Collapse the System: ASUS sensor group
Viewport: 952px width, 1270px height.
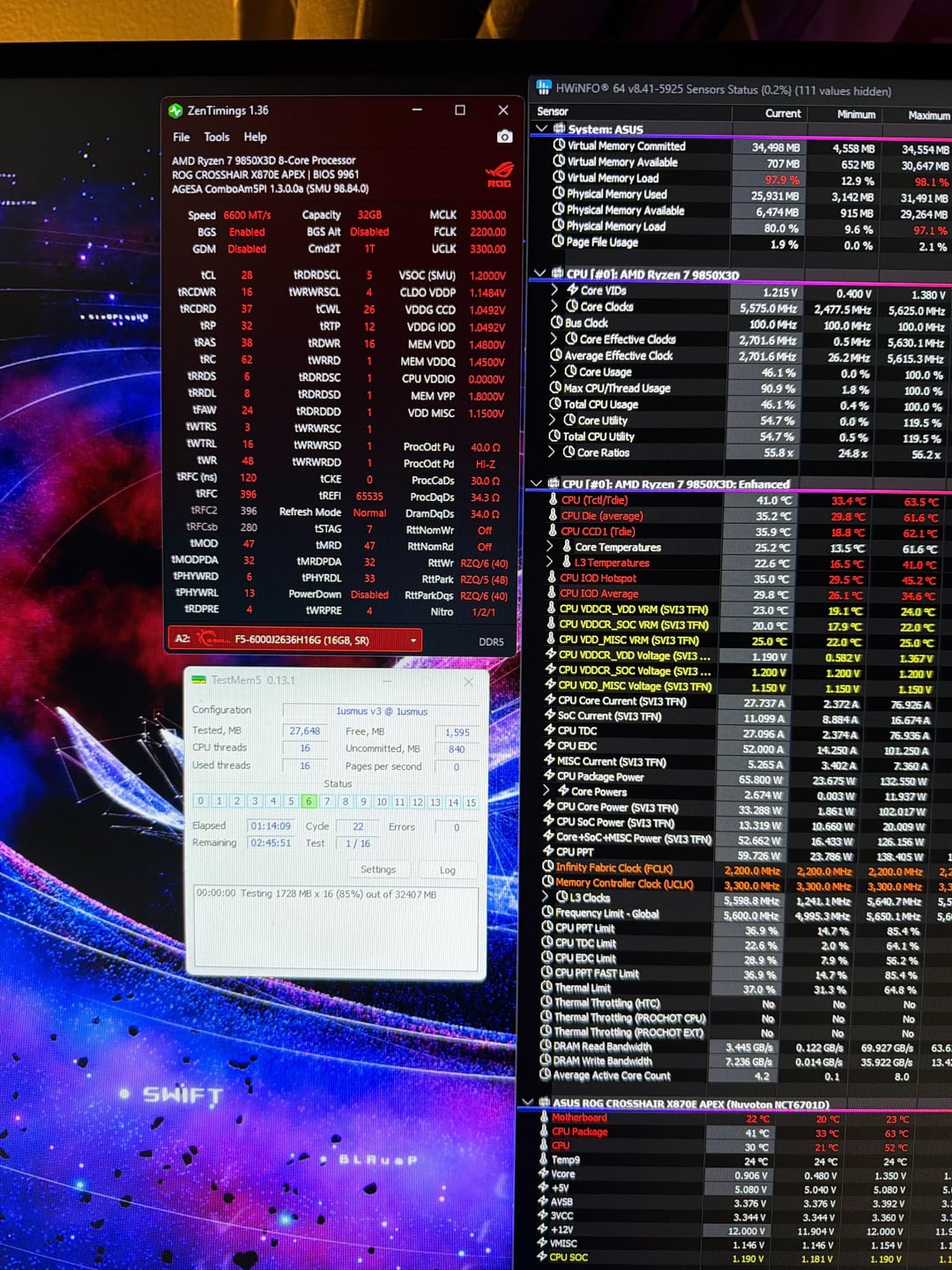(541, 129)
